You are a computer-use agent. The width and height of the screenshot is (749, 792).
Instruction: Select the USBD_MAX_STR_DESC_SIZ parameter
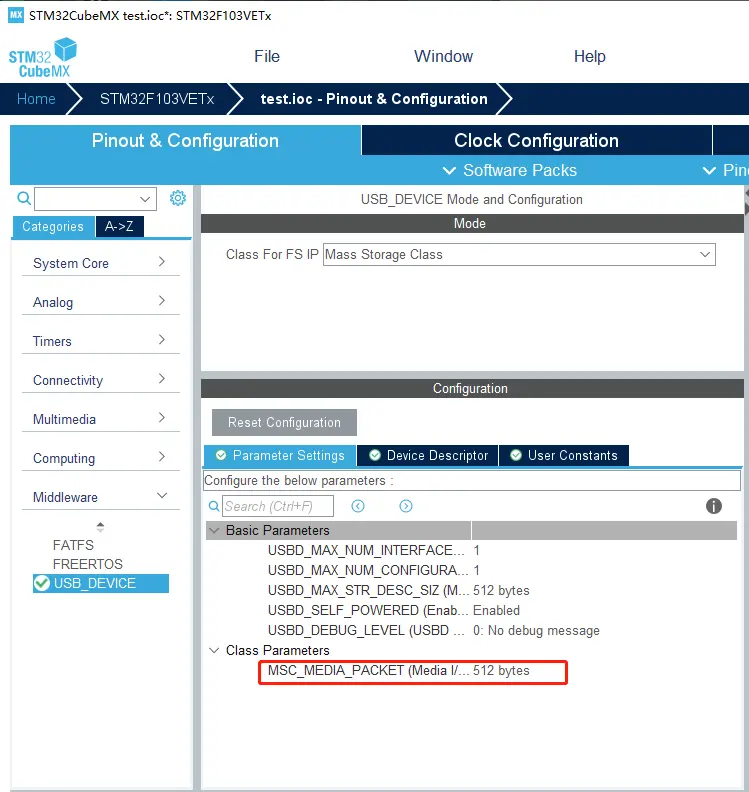point(368,590)
